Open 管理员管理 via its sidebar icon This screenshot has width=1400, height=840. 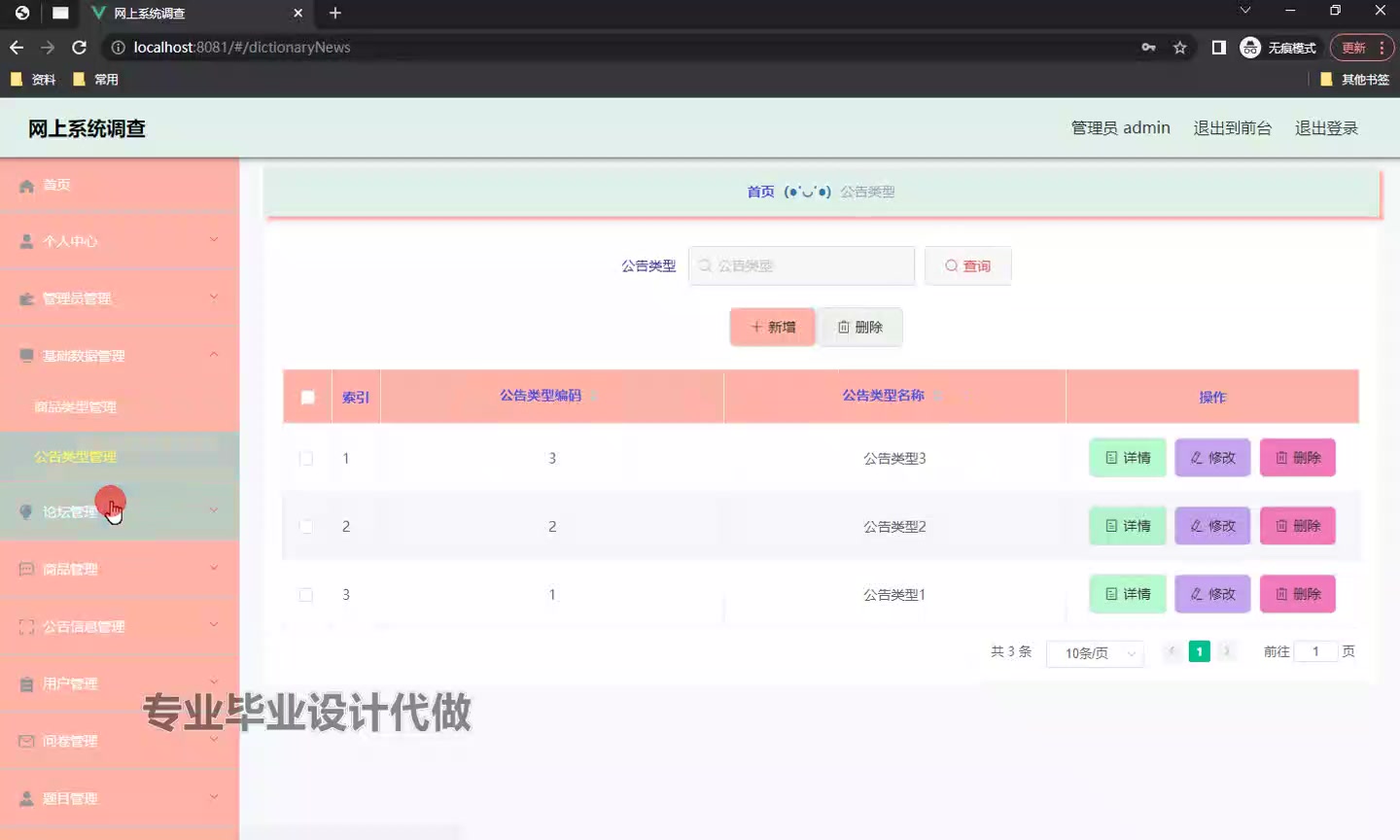[26, 297]
